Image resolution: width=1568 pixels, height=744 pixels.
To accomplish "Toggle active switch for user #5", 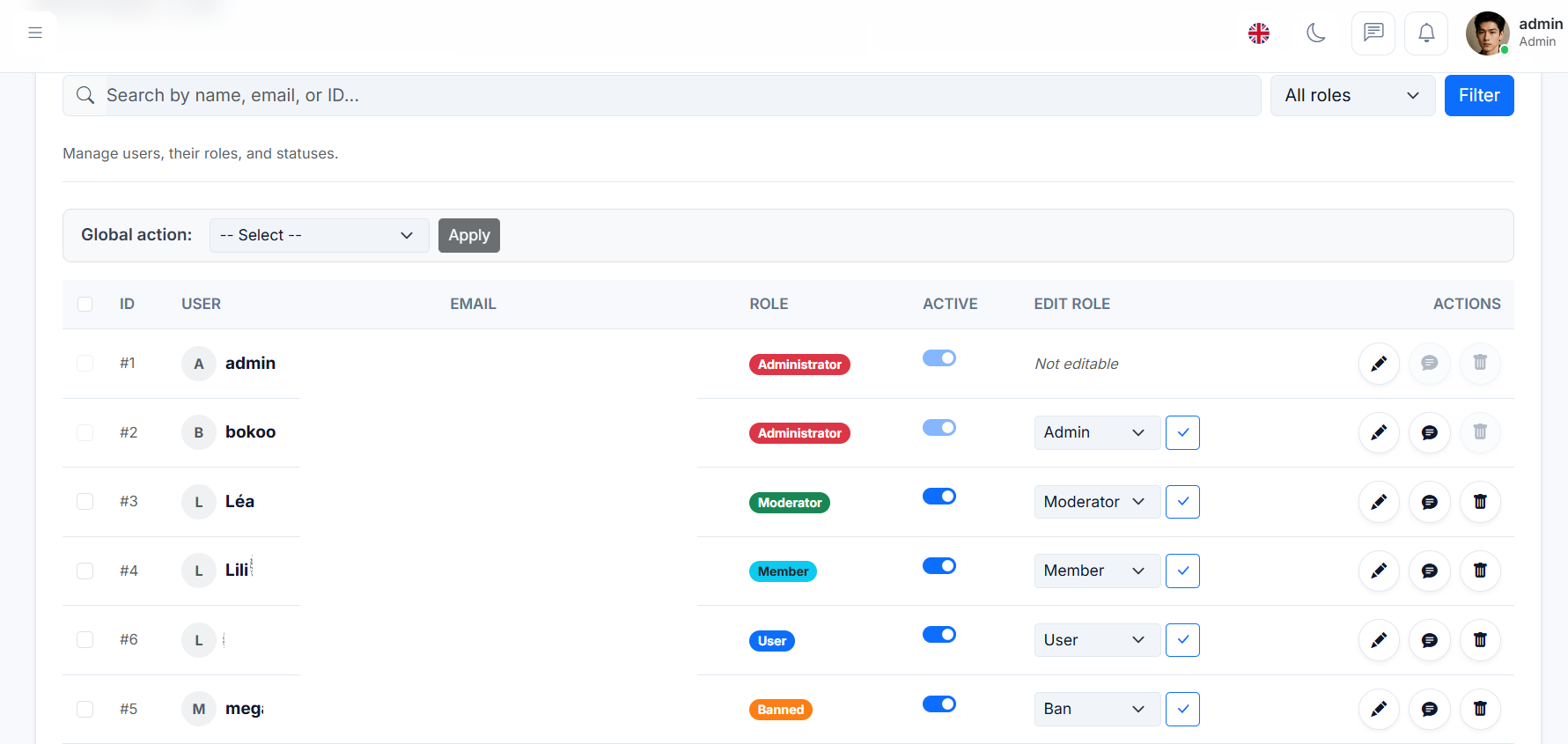I will tap(939, 703).
